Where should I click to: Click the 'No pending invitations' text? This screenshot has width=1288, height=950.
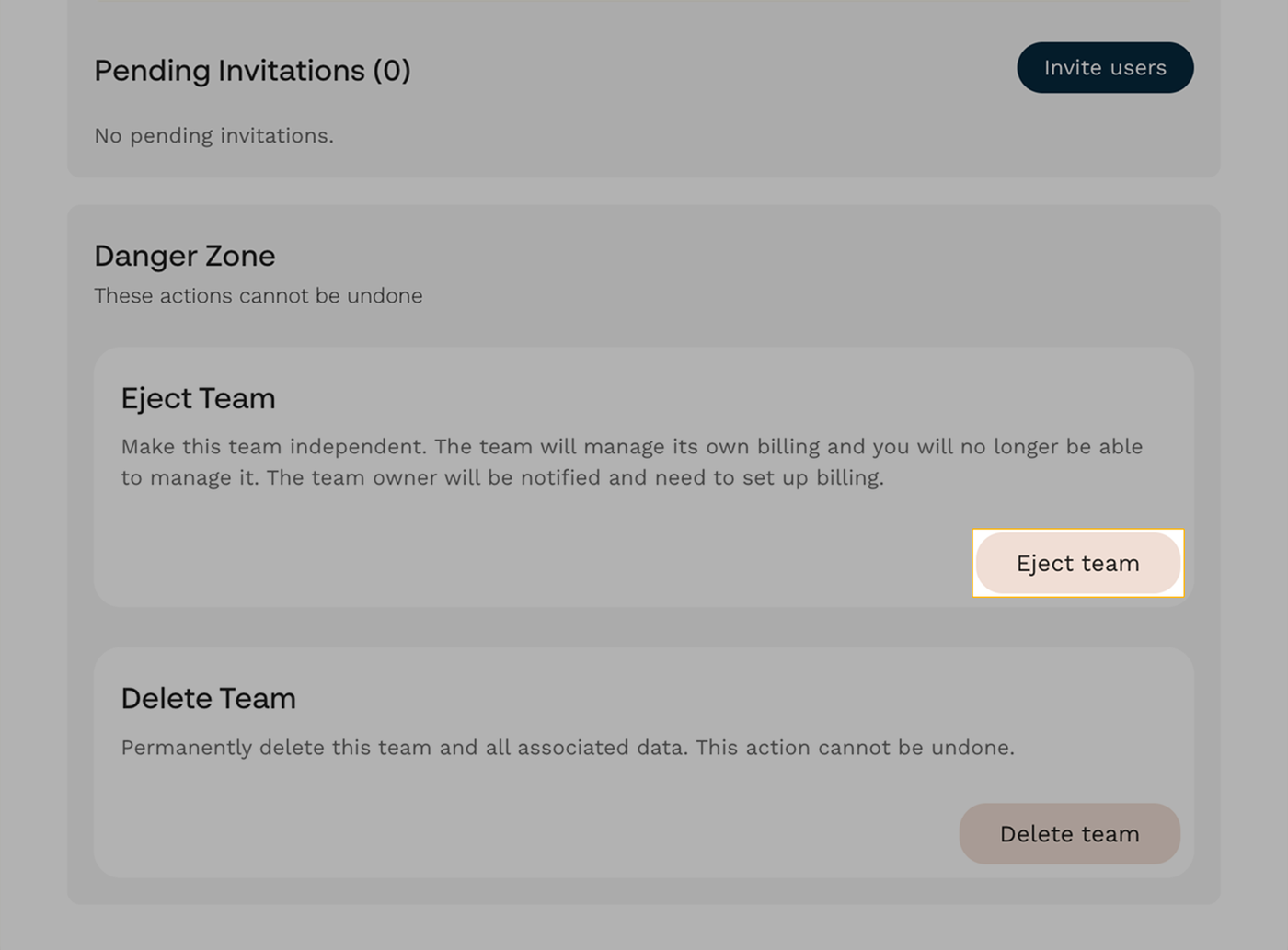click(213, 135)
